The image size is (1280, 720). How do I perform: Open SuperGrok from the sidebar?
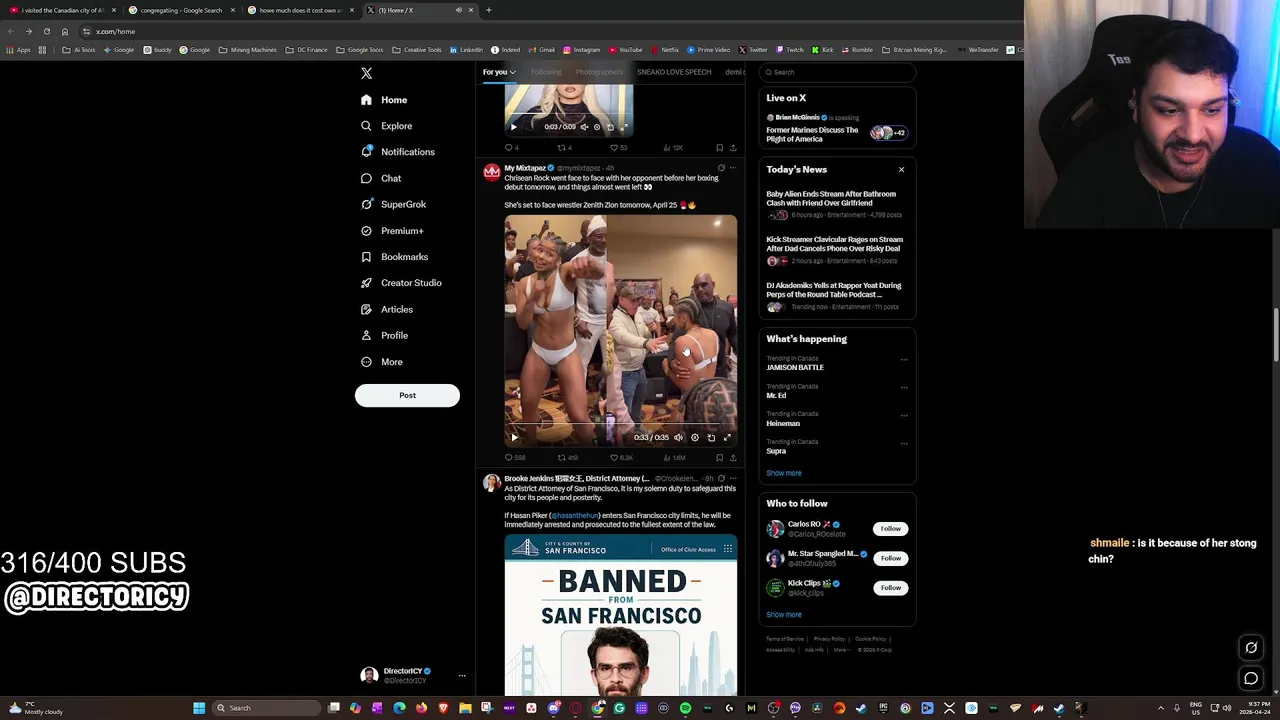tap(393, 204)
